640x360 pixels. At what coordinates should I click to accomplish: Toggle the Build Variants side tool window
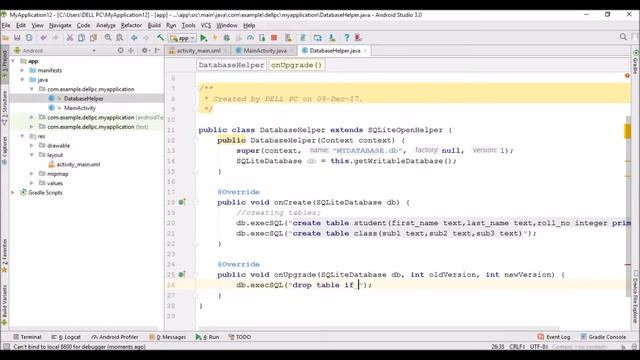[4, 305]
